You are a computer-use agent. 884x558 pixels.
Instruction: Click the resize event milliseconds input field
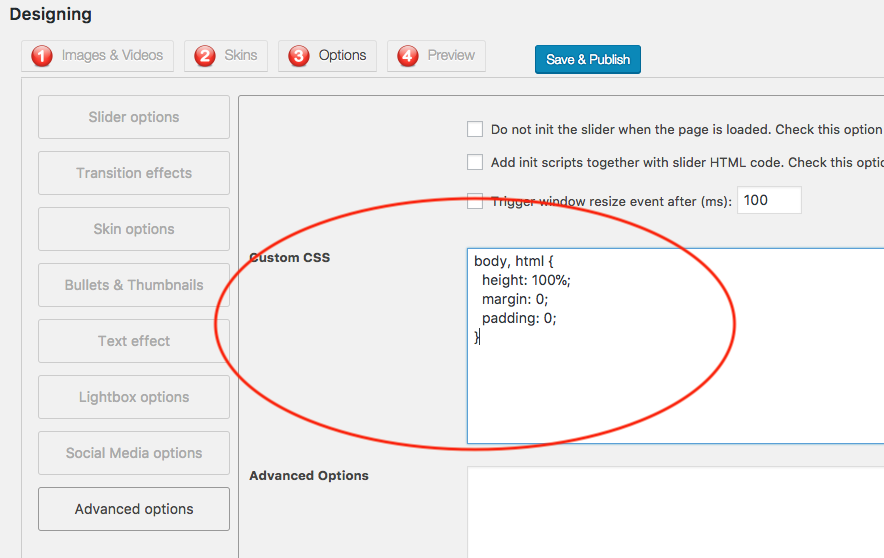[x=768, y=200]
